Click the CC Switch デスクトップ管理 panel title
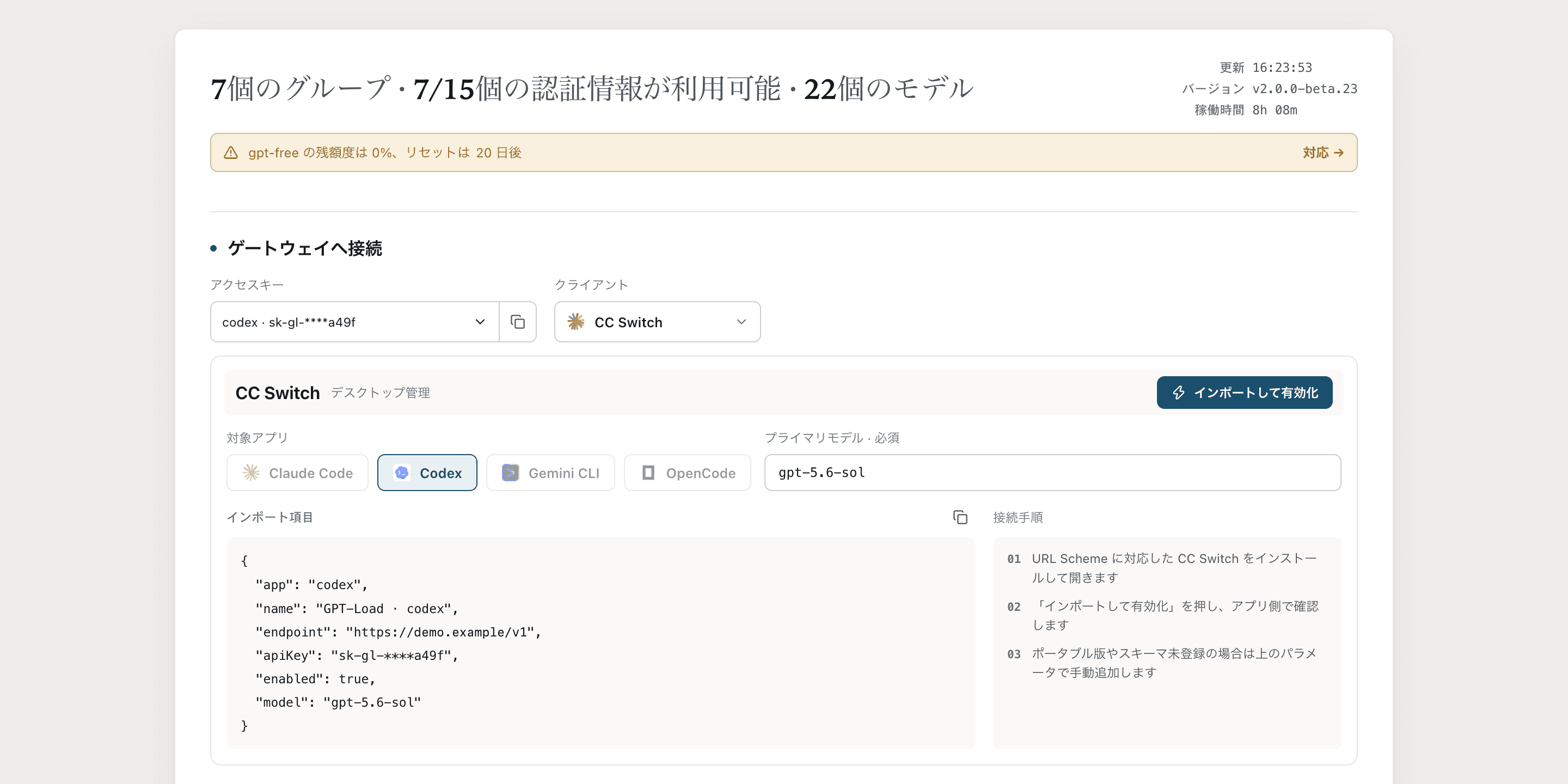This screenshot has width=1568, height=784. tap(332, 393)
